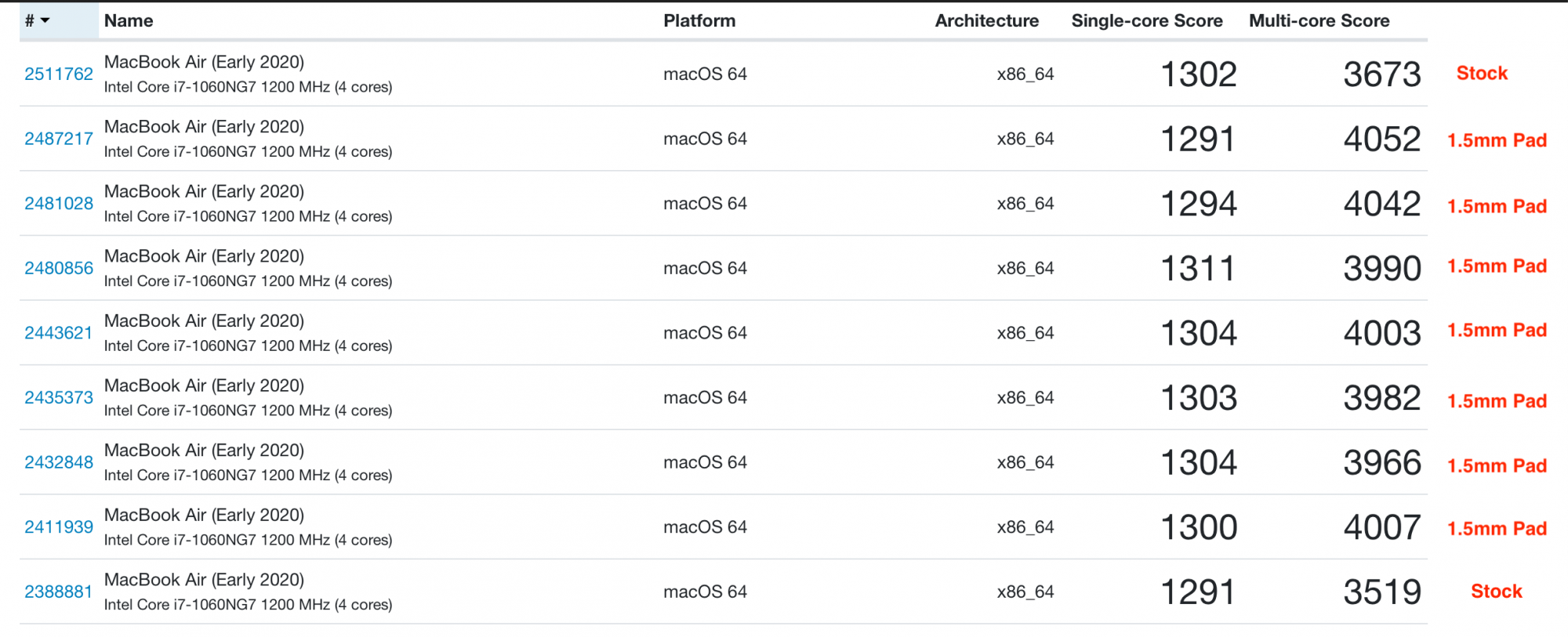
Task: Click the multi-core score 4052
Action: pyautogui.click(x=1382, y=139)
